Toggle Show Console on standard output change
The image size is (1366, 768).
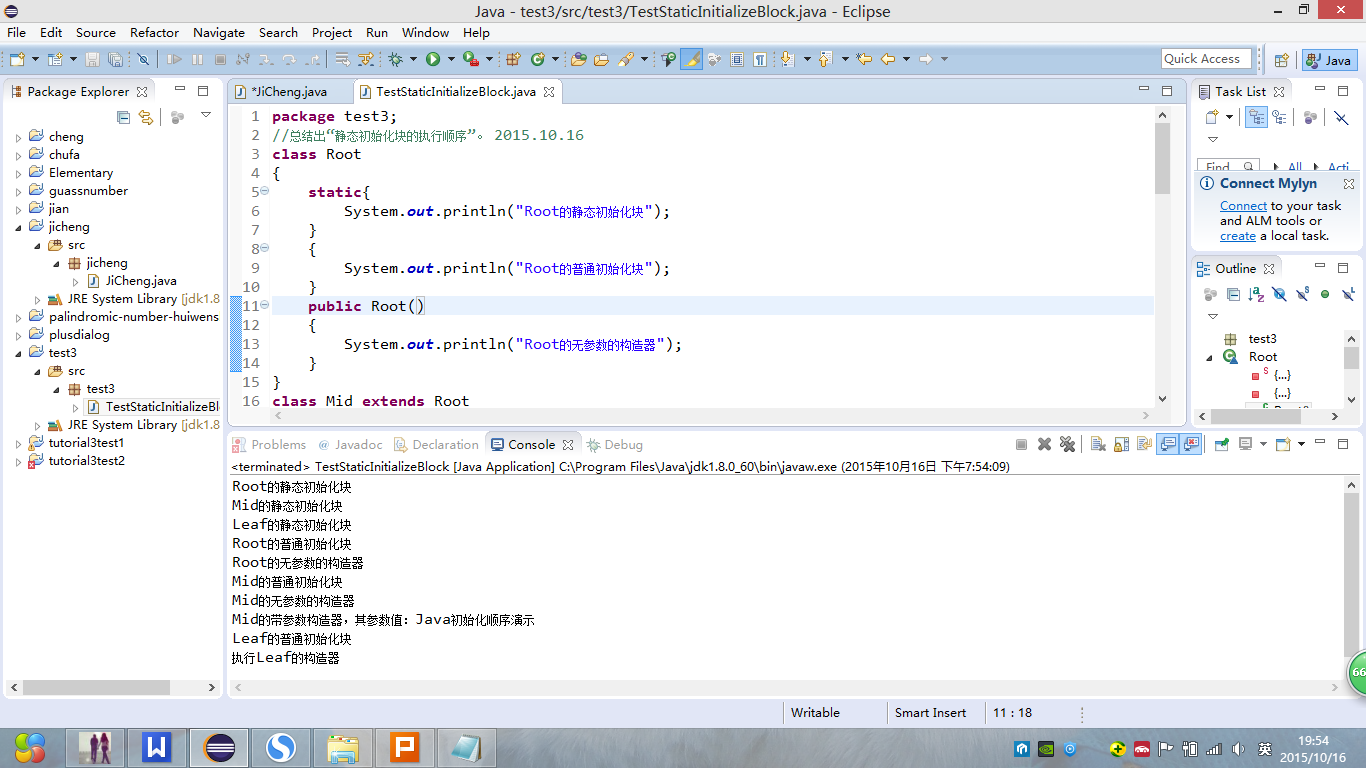[1167, 444]
